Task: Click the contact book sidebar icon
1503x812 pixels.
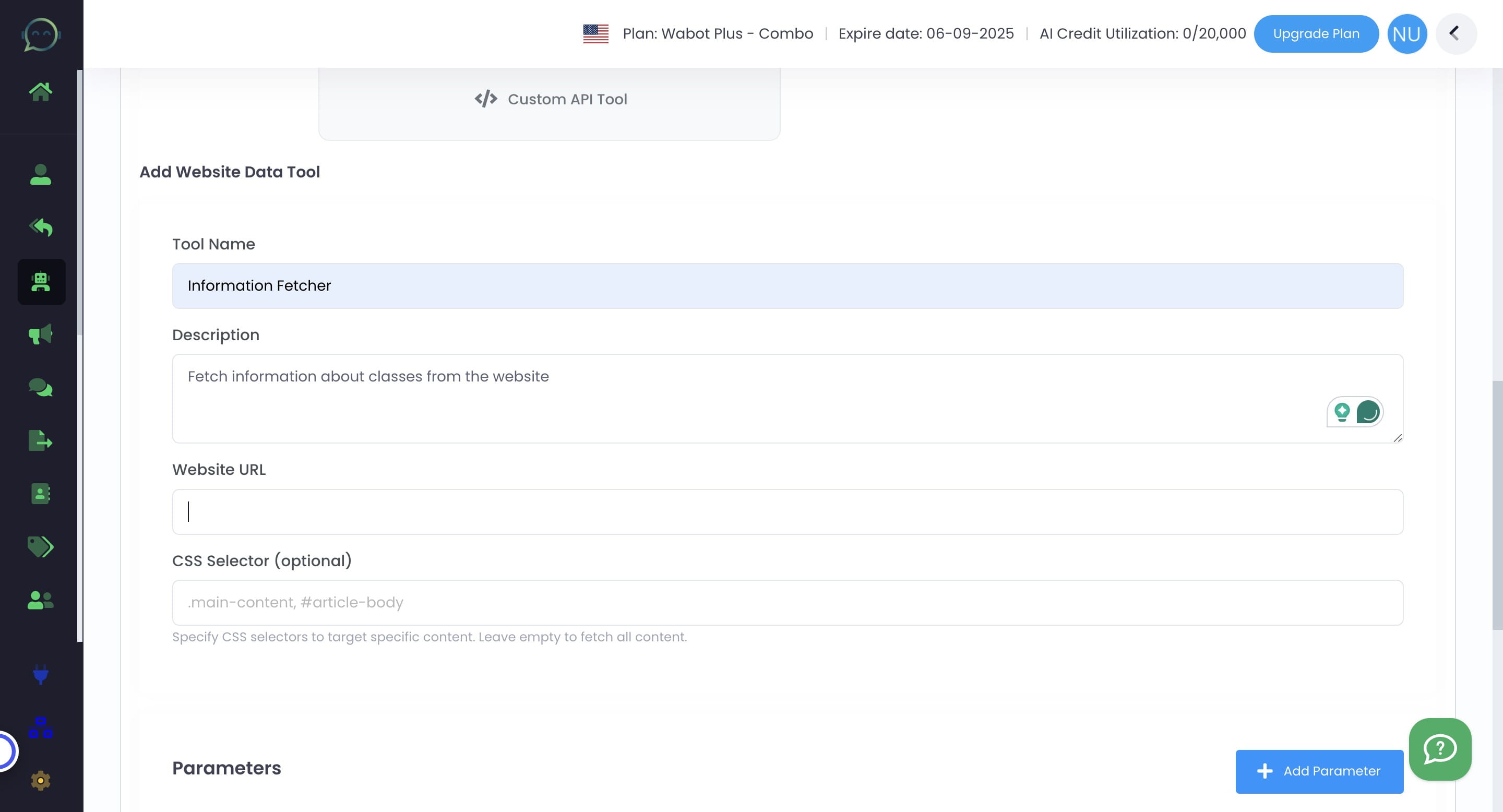Action: (40, 494)
